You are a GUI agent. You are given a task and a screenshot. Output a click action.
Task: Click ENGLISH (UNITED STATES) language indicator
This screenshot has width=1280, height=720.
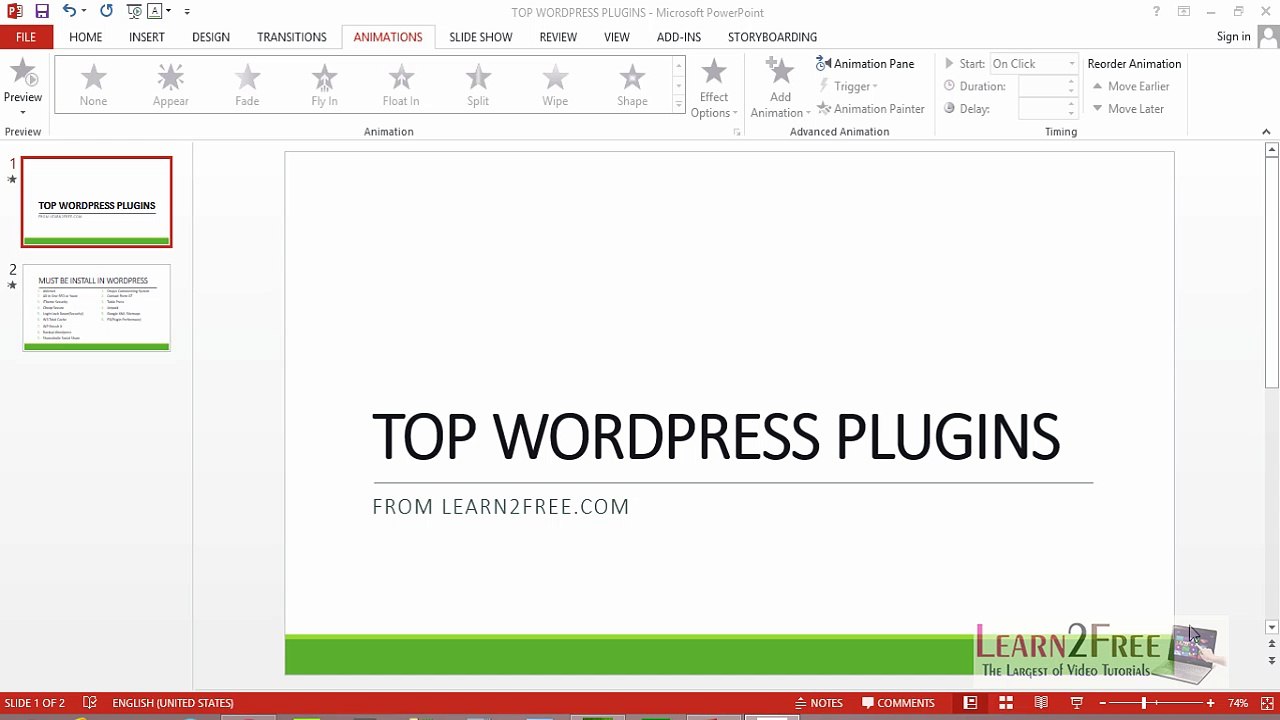tap(173, 703)
